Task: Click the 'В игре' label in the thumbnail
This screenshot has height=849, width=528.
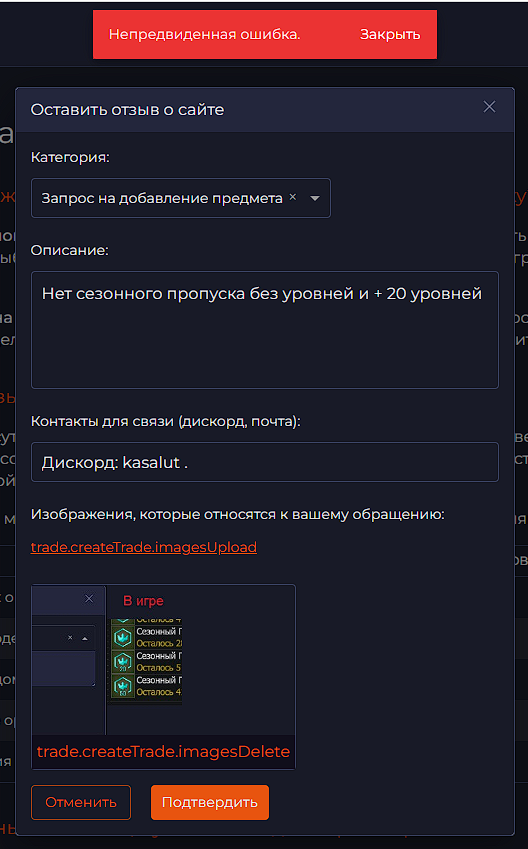Action: [x=143, y=600]
